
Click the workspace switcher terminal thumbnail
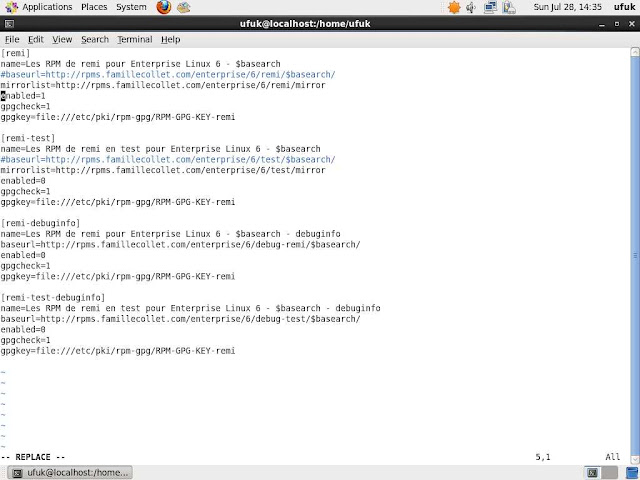click(592, 473)
